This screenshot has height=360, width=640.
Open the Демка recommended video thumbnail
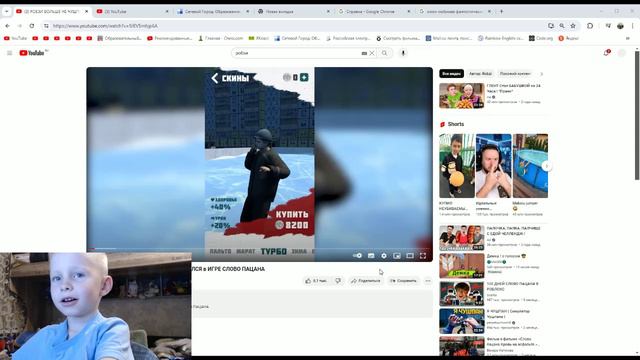(x=462, y=266)
